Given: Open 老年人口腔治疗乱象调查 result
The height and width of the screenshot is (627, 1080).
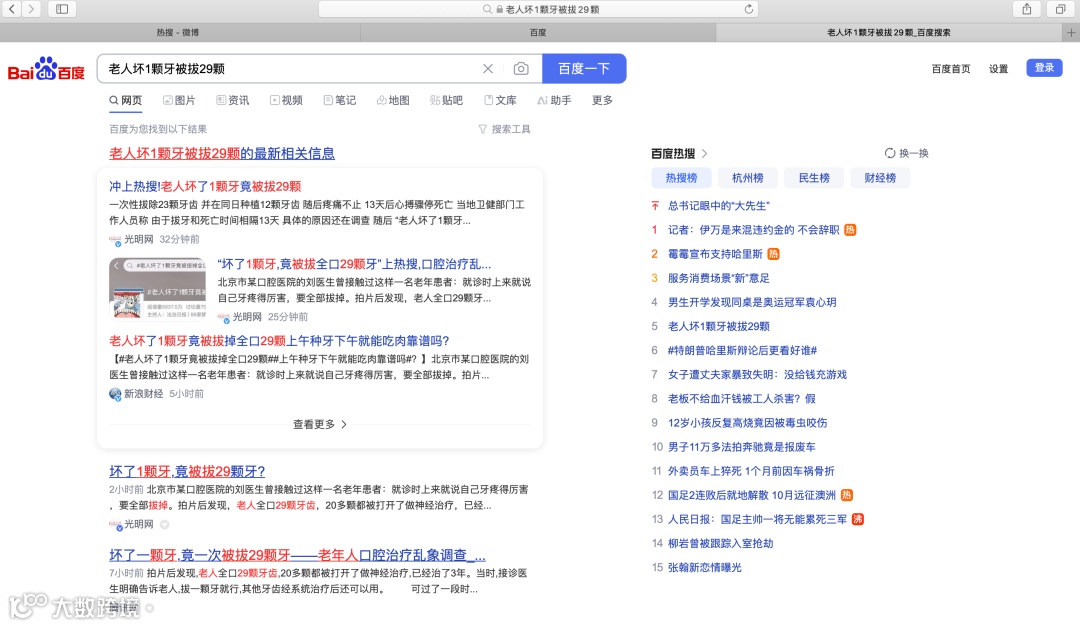Looking at the screenshot, I should [298, 555].
